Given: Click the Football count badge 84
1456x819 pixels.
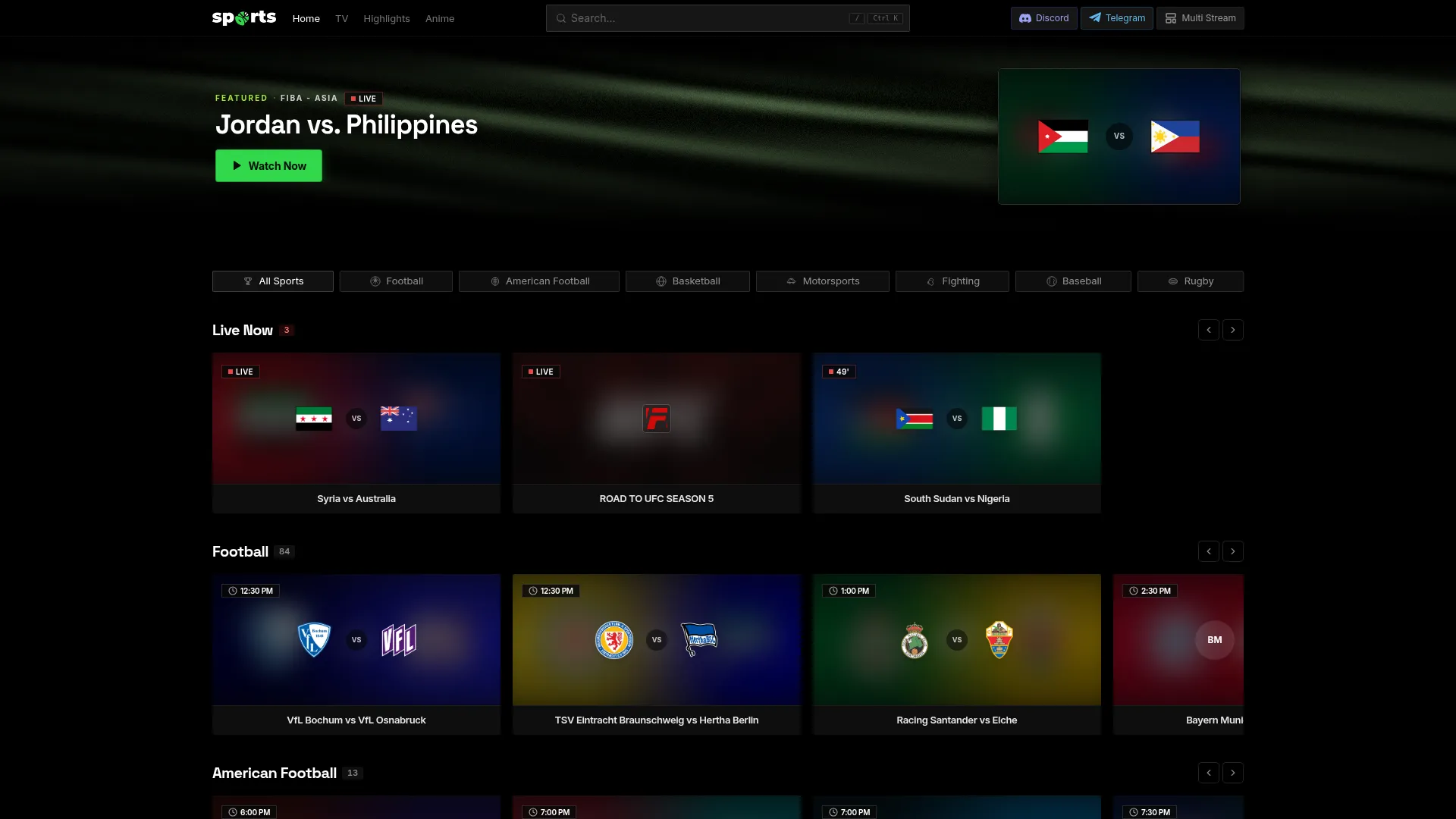Looking at the screenshot, I should point(284,551).
